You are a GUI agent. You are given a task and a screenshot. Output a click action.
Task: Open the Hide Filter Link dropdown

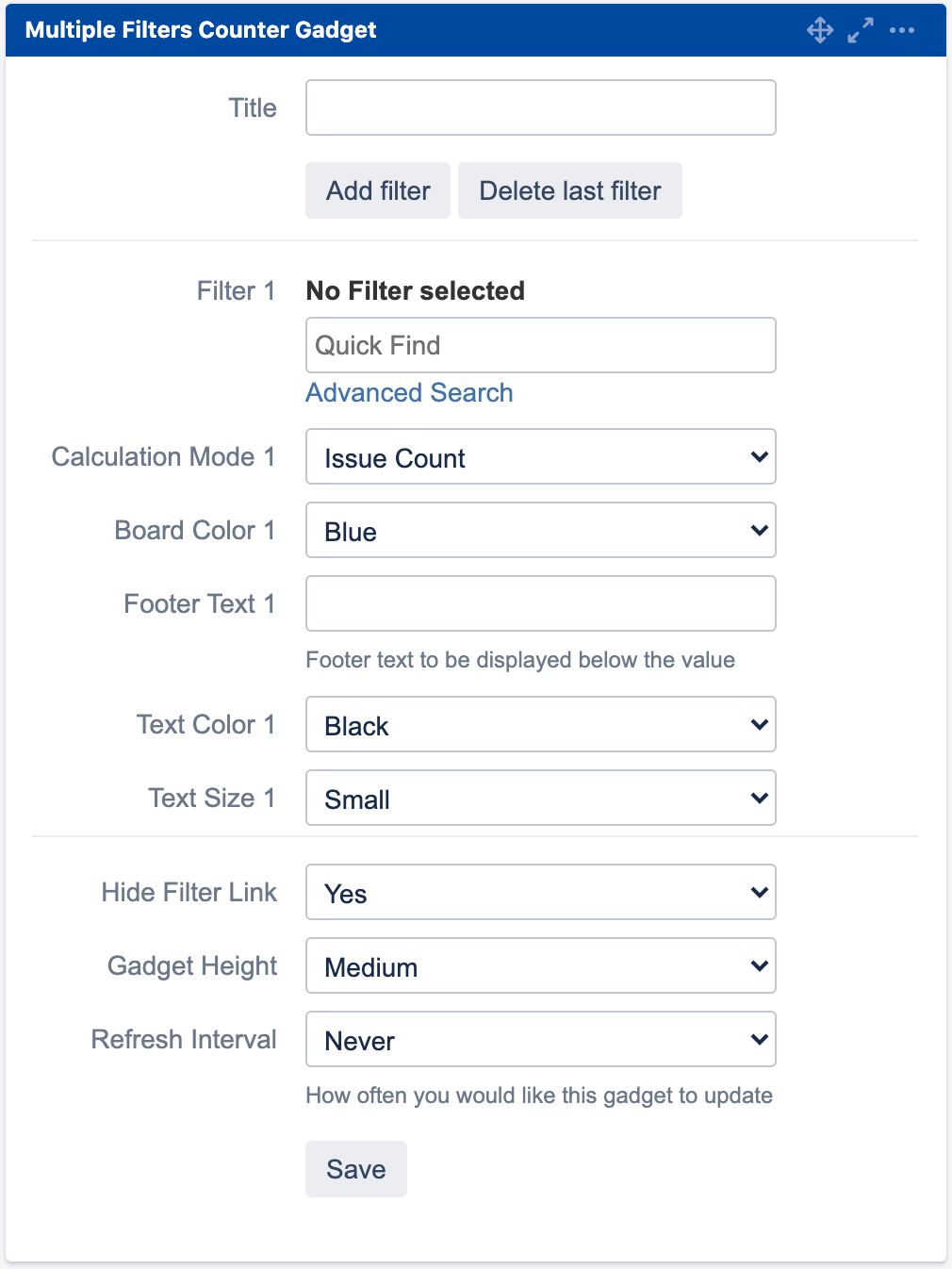point(541,893)
